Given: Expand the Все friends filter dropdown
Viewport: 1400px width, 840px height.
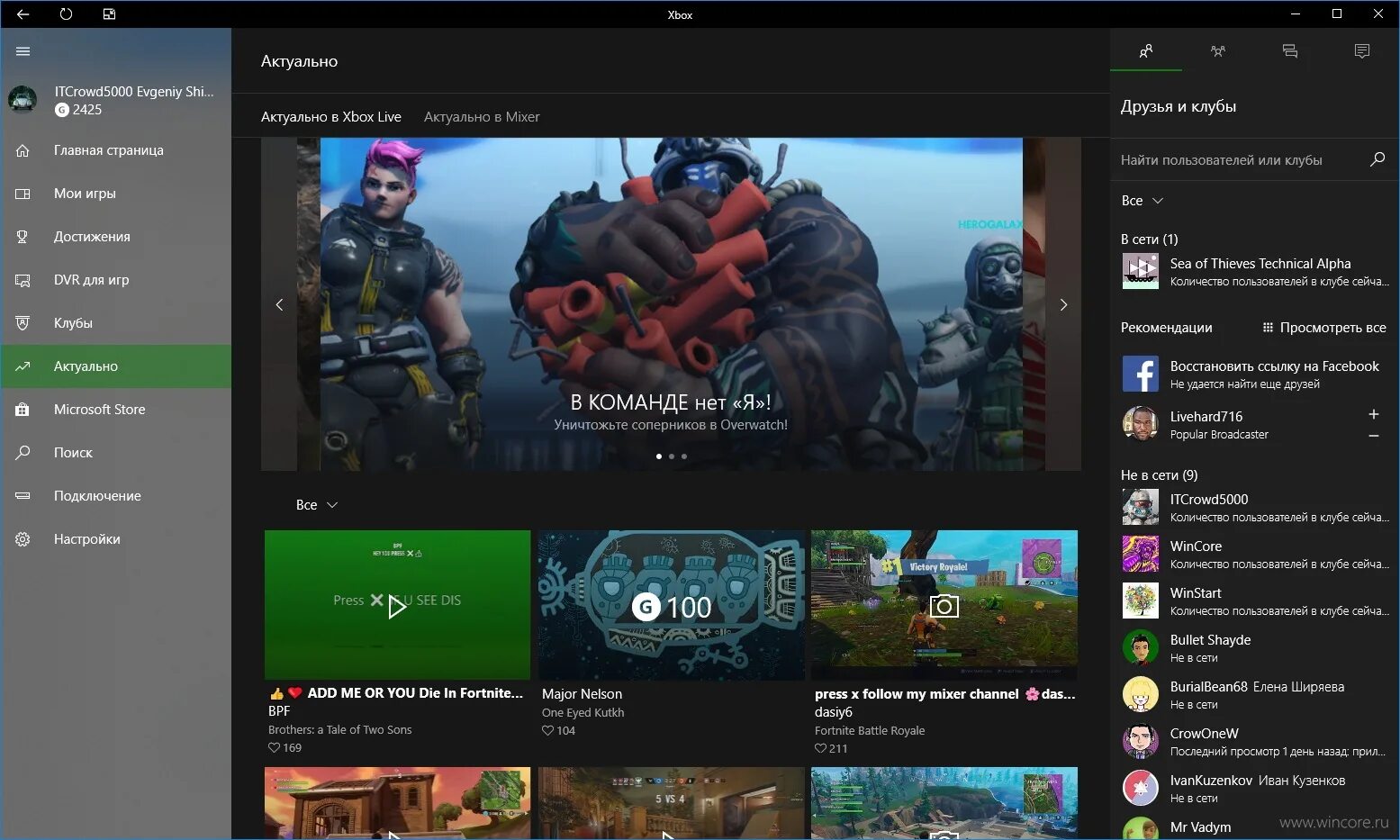Looking at the screenshot, I should pyautogui.click(x=1143, y=201).
